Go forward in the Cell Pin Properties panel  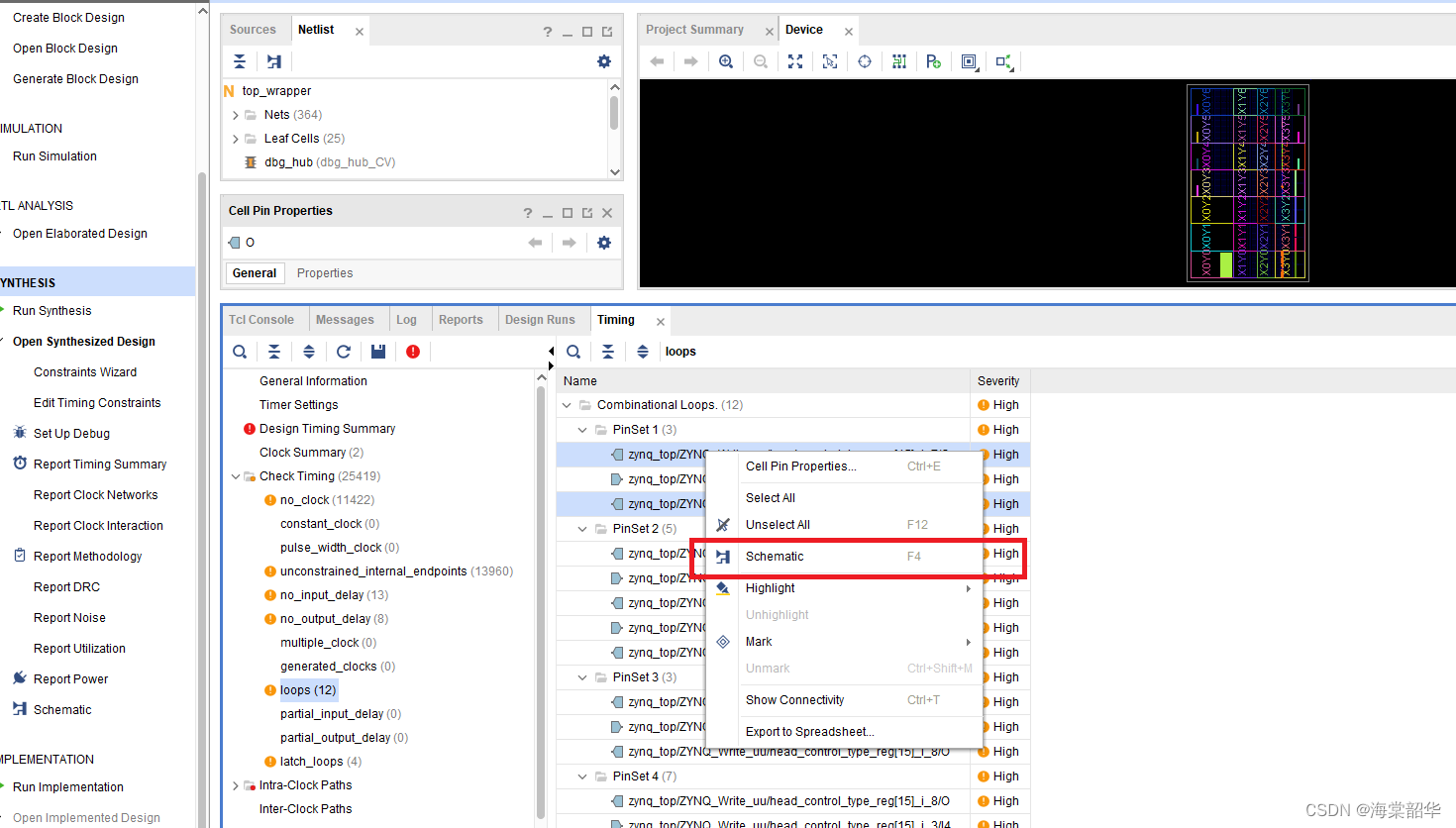click(570, 243)
